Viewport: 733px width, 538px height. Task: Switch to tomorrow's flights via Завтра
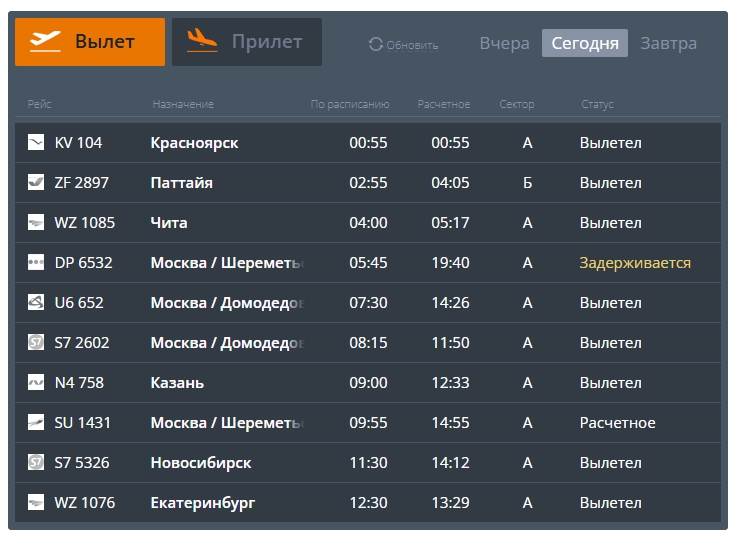click(x=668, y=43)
